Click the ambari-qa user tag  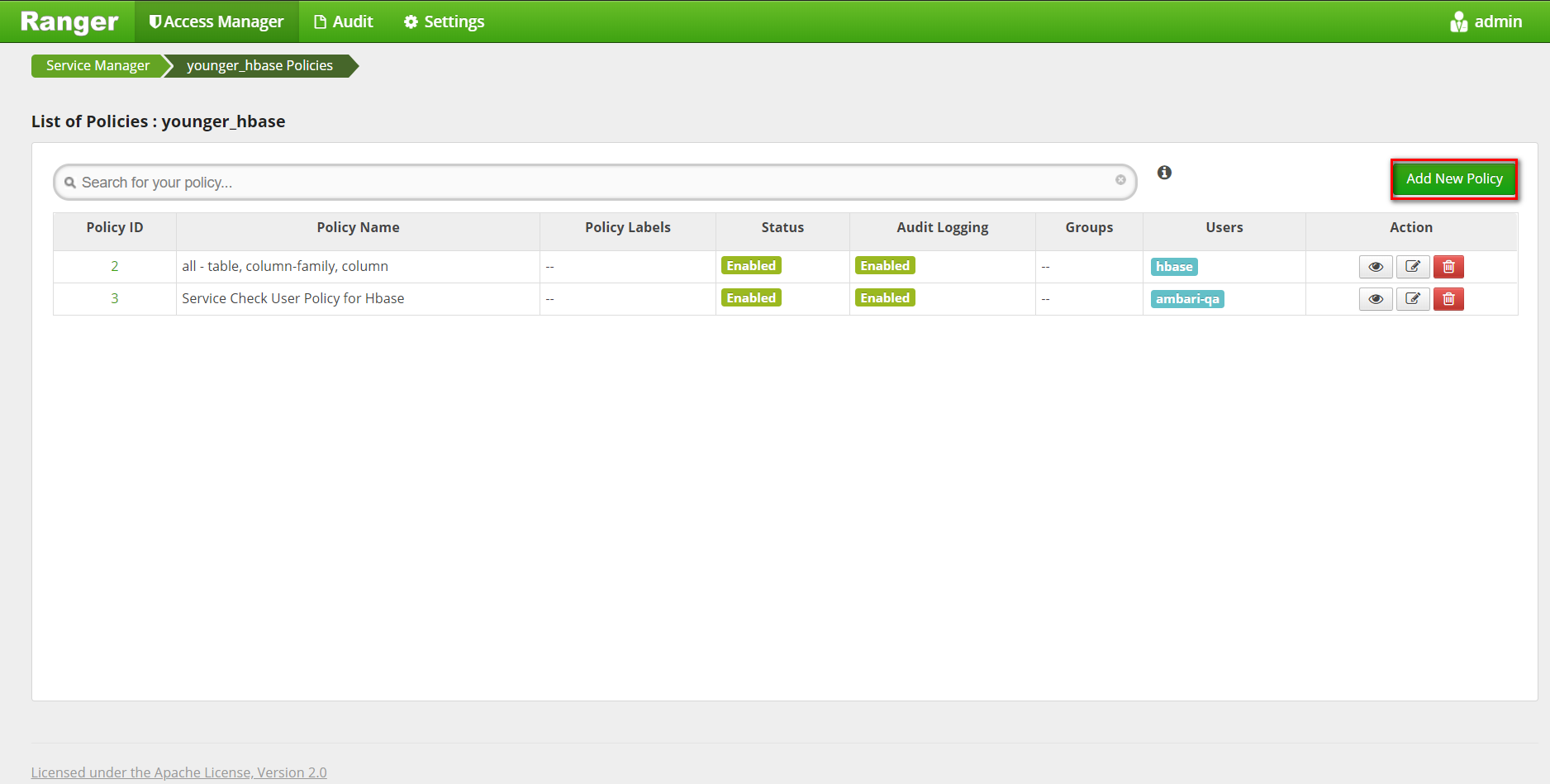pos(1187,298)
